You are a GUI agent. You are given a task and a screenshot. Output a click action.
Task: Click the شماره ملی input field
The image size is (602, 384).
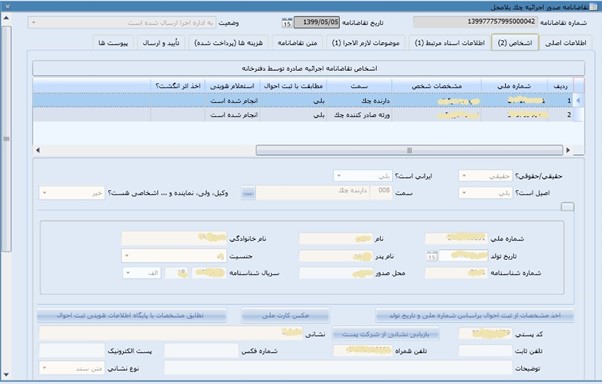[456, 238]
